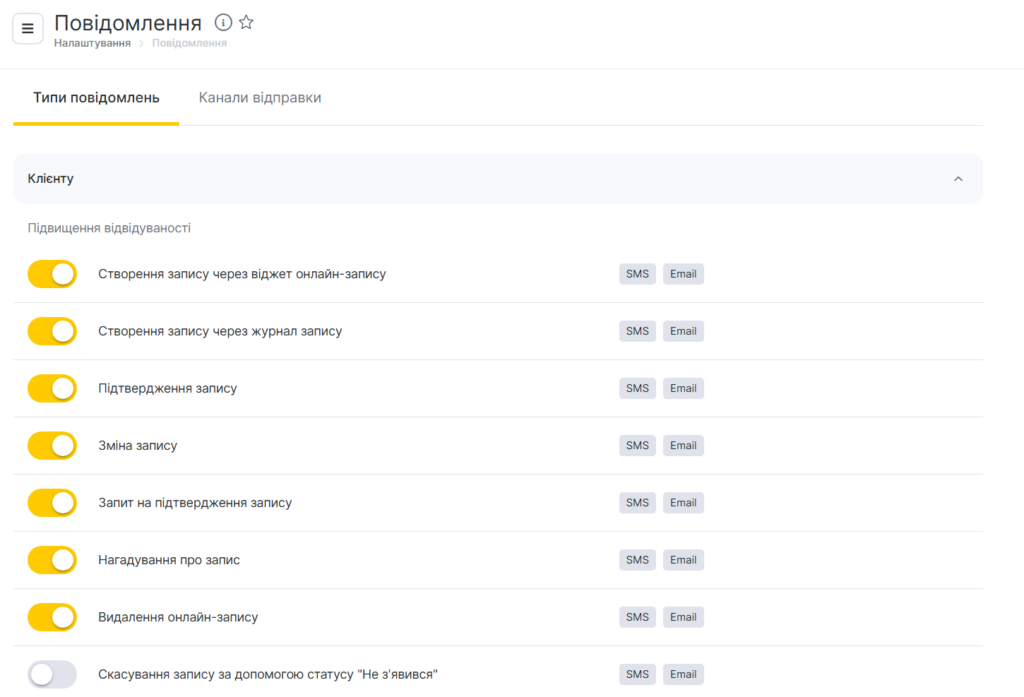Click Email tag for Створення запису через віджет
The image size is (1024, 697).
[x=683, y=274]
